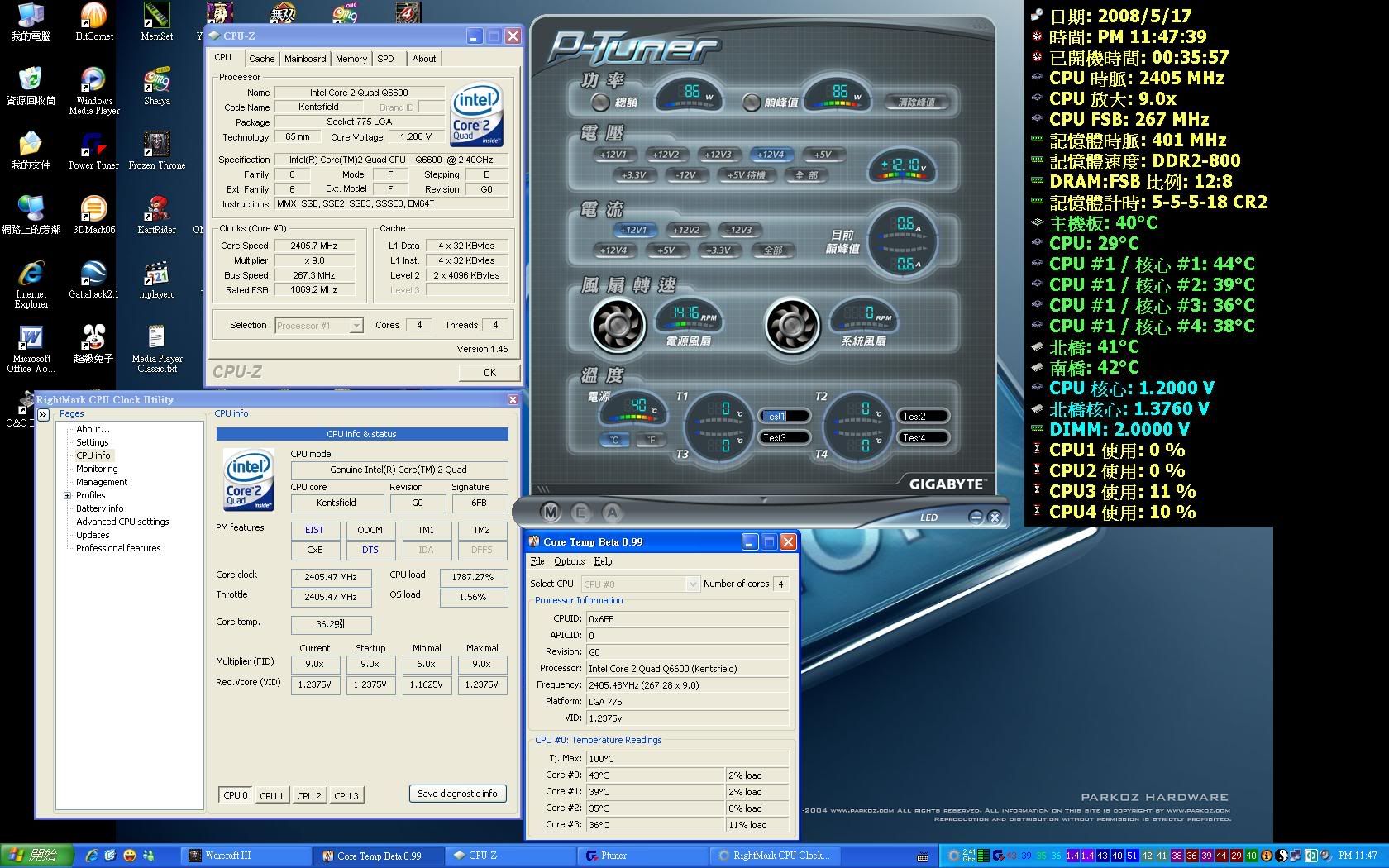This screenshot has height=868, width=1389.
Task: Click the clear peak value button in P-Tuner
Action: 916,102
